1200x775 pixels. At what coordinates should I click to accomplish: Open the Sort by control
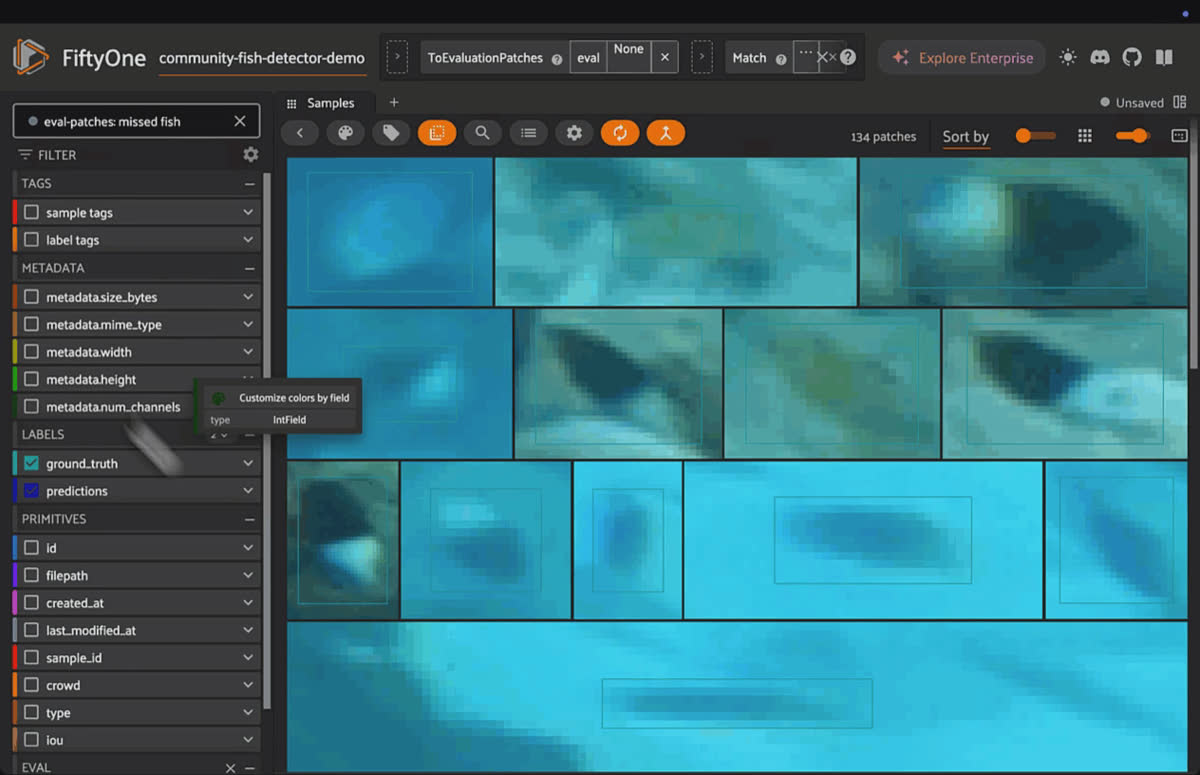(965, 137)
